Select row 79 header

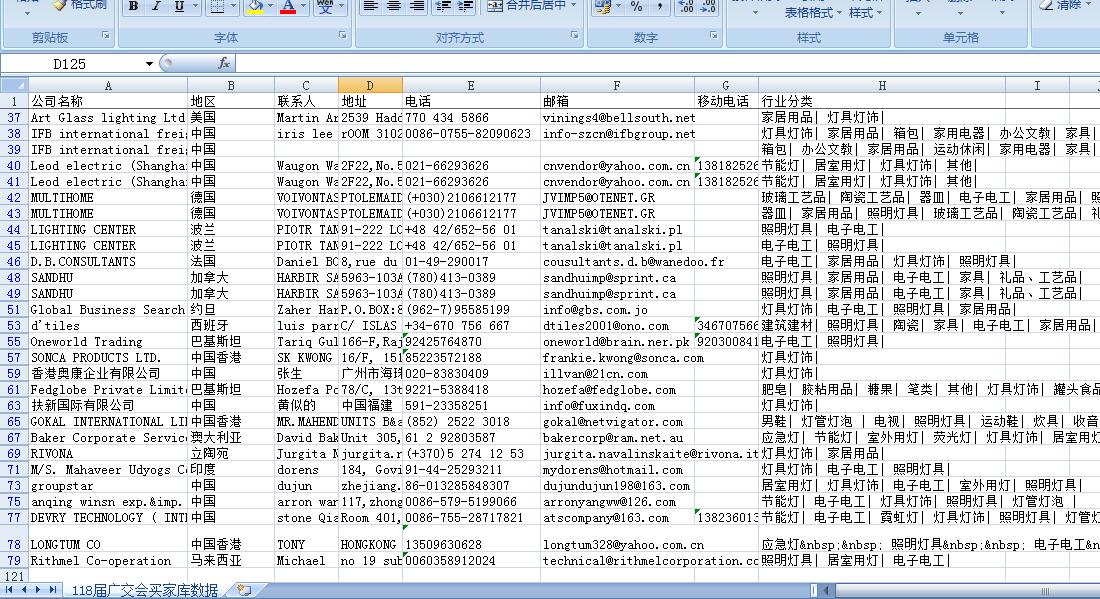[x=13, y=560]
